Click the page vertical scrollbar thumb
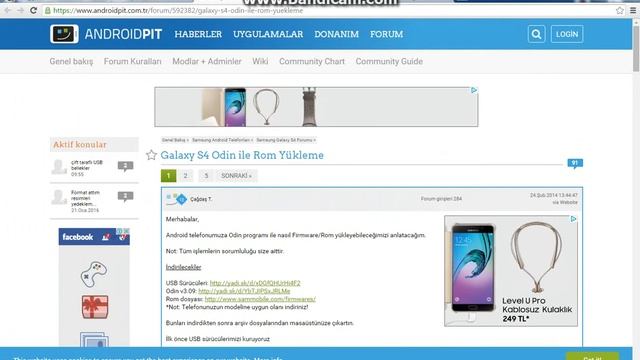Image resolution: width=640 pixels, height=360 pixels. (636, 48)
